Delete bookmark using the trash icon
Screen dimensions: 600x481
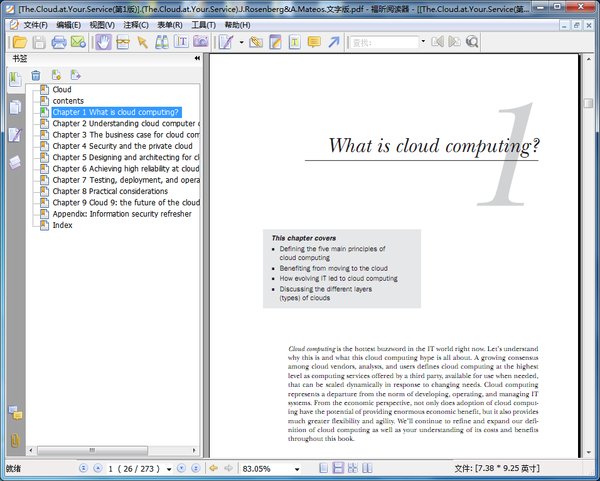tap(36, 75)
